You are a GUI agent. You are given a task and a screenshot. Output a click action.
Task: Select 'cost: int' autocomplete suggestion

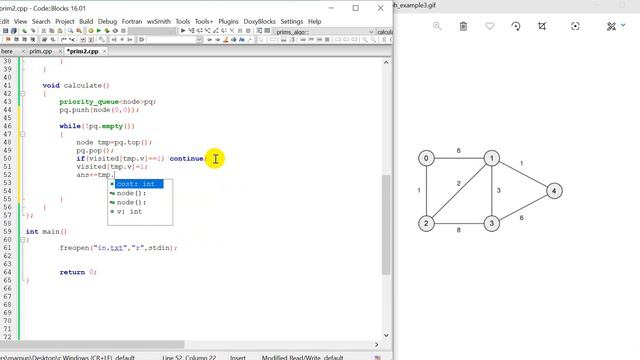tap(140, 184)
